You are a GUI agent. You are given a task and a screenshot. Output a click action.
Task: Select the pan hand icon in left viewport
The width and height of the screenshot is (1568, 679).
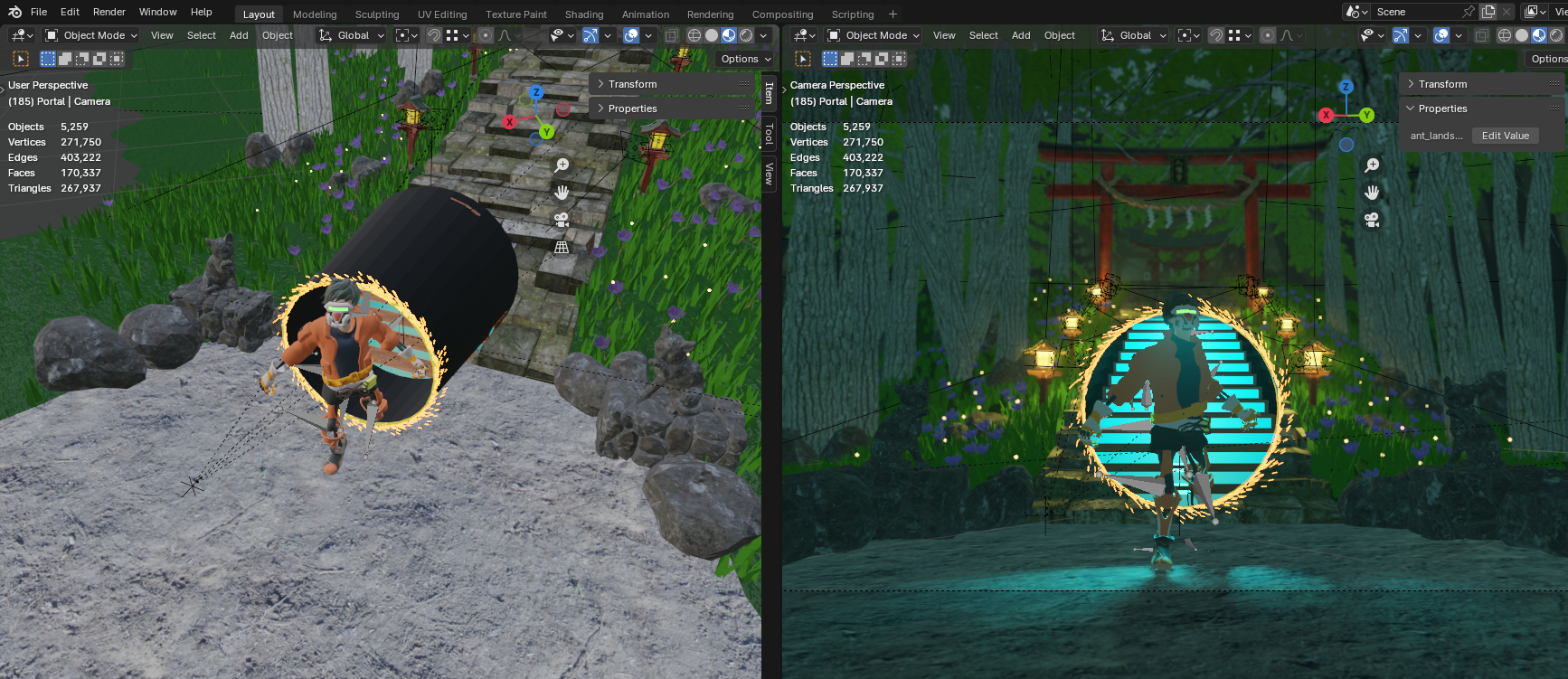[562, 193]
